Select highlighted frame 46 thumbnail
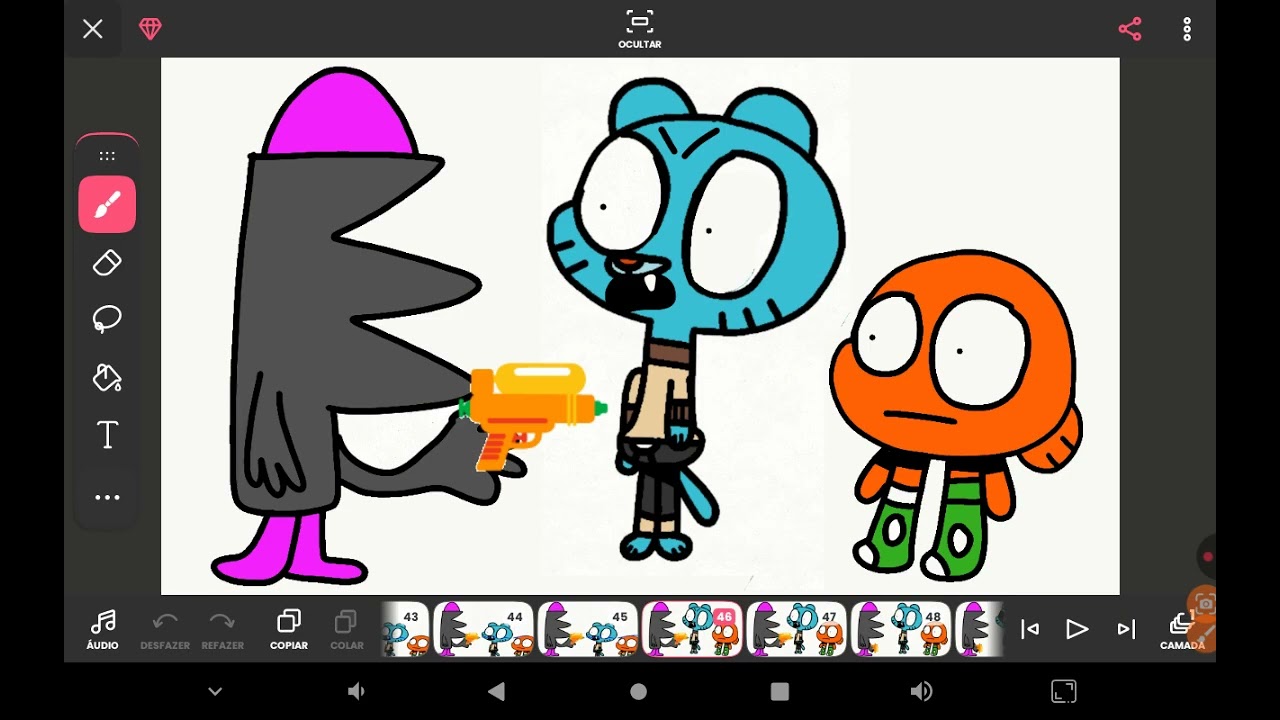 (692, 629)
